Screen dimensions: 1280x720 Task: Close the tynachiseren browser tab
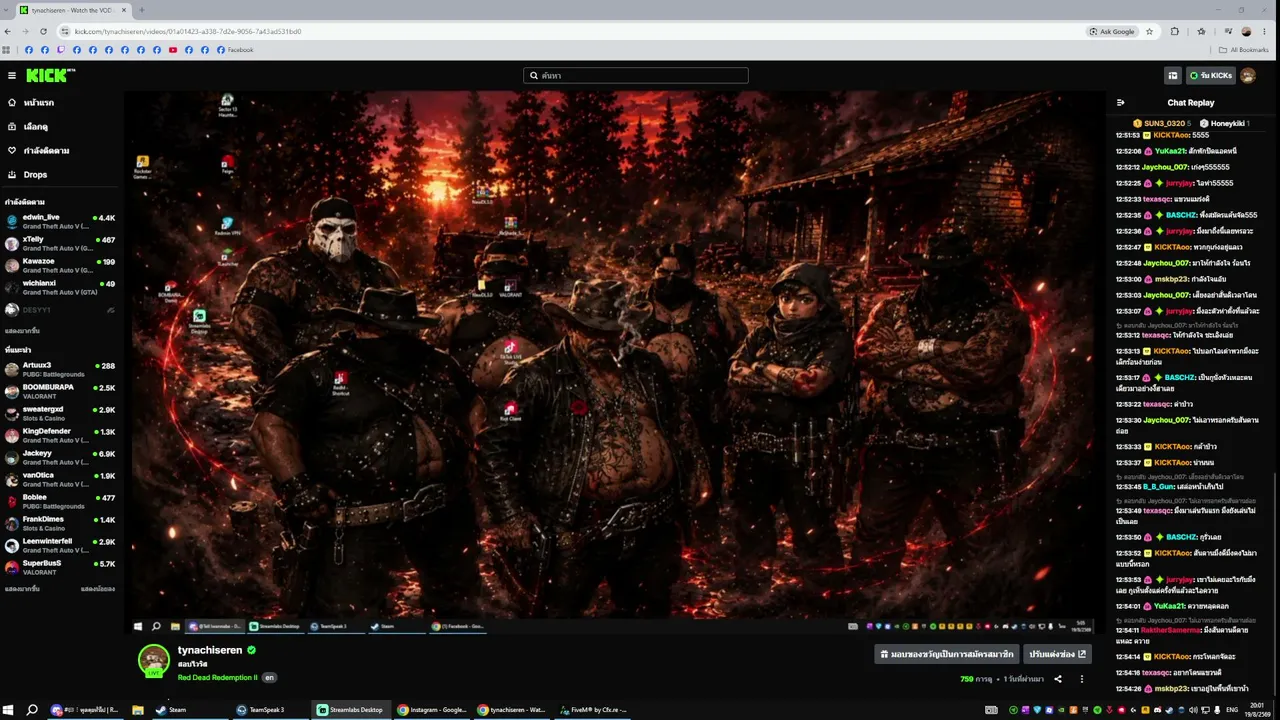tap(123, 10)
